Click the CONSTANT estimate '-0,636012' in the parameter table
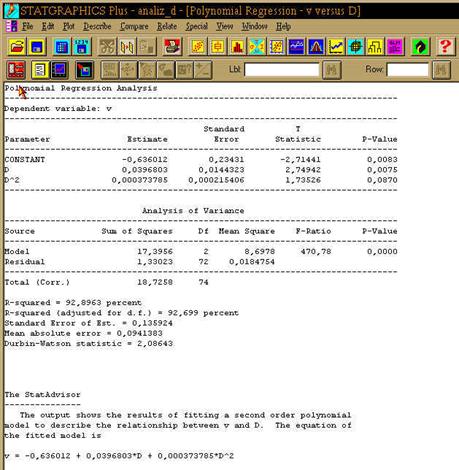459x470 pixels. click(x=145, y=160)
